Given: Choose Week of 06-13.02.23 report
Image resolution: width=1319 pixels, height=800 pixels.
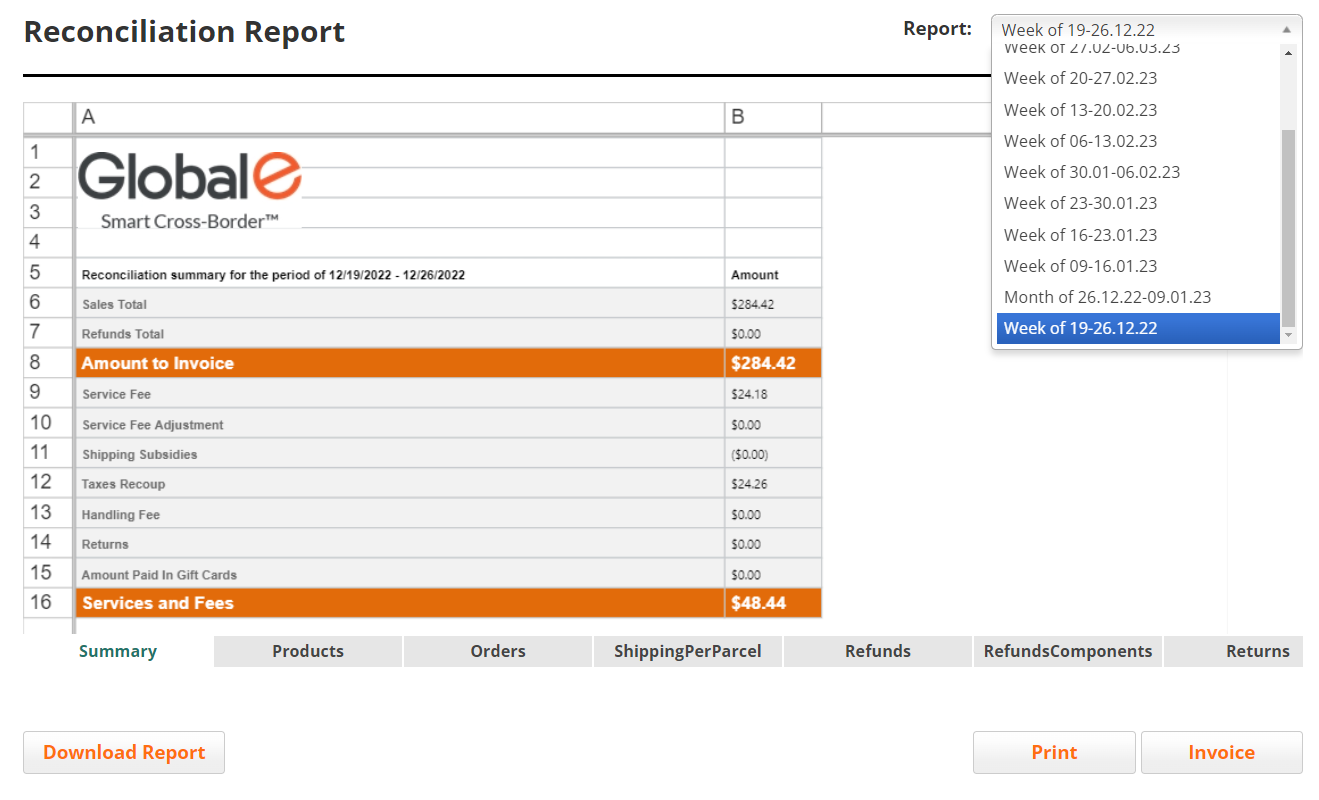Looking at the screenshot, I should point(1138,141).
